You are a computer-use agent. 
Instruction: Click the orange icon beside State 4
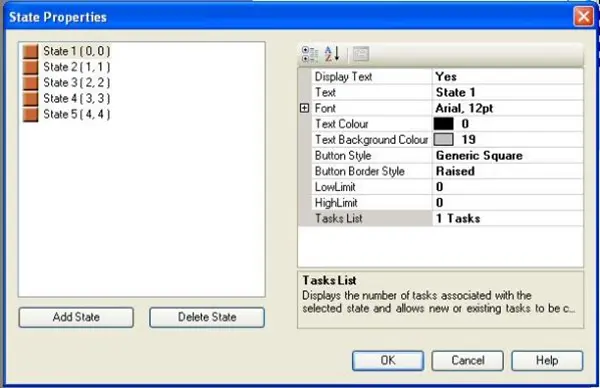pos(30,98)
